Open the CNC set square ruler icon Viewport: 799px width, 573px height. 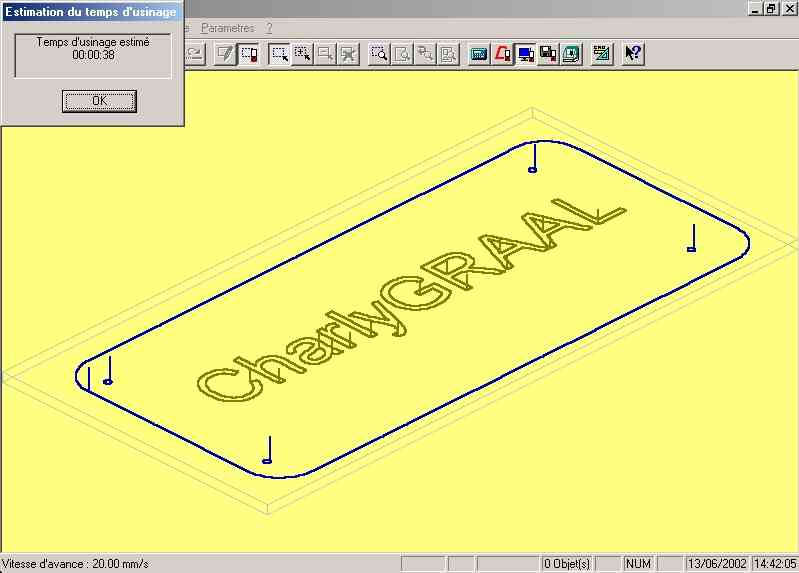pyautogui.click(x=602, y=54)
